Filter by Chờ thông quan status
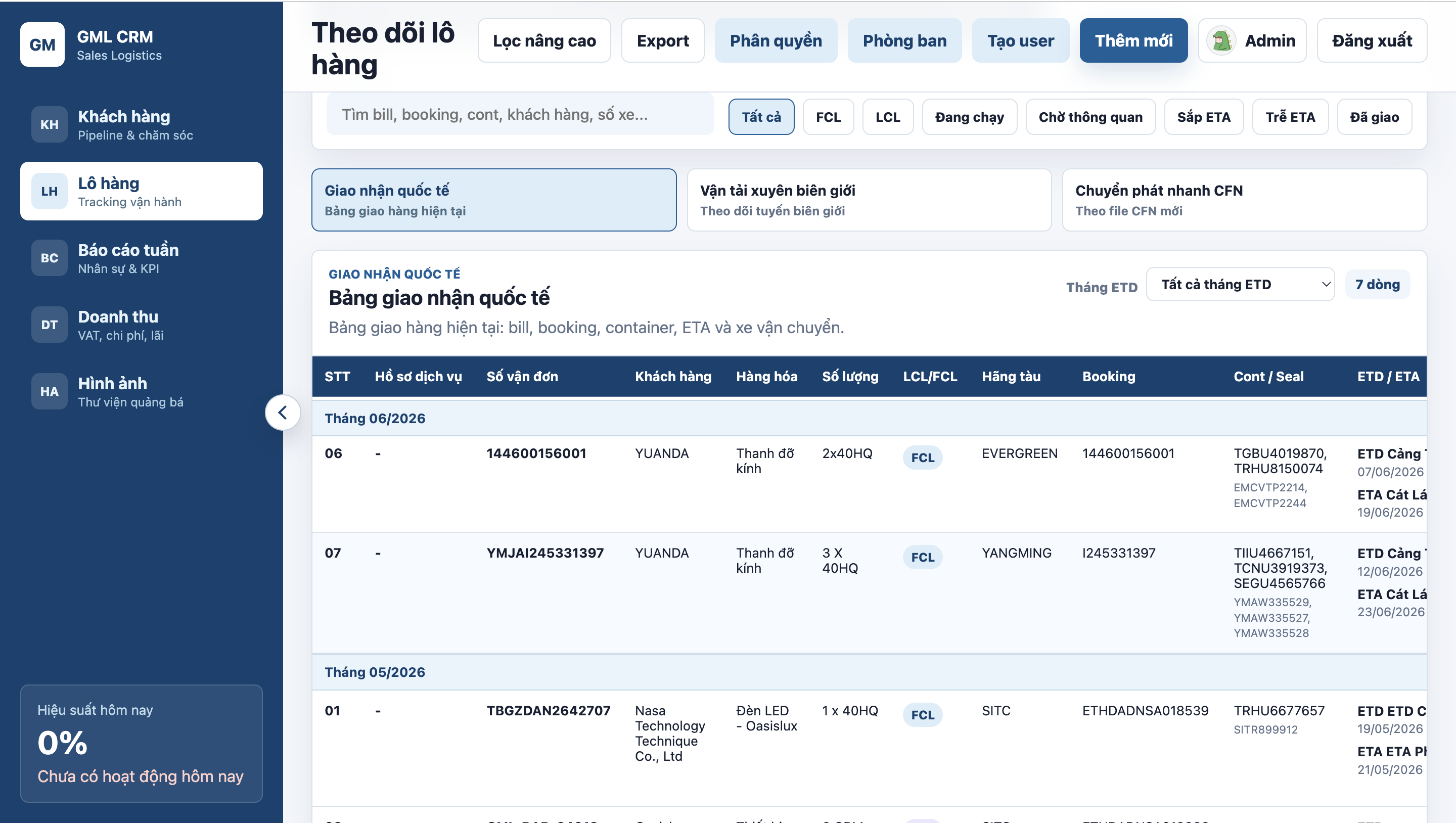Image resolution: width=1456 pixels, height=823 pixels. click(1090, 117)
